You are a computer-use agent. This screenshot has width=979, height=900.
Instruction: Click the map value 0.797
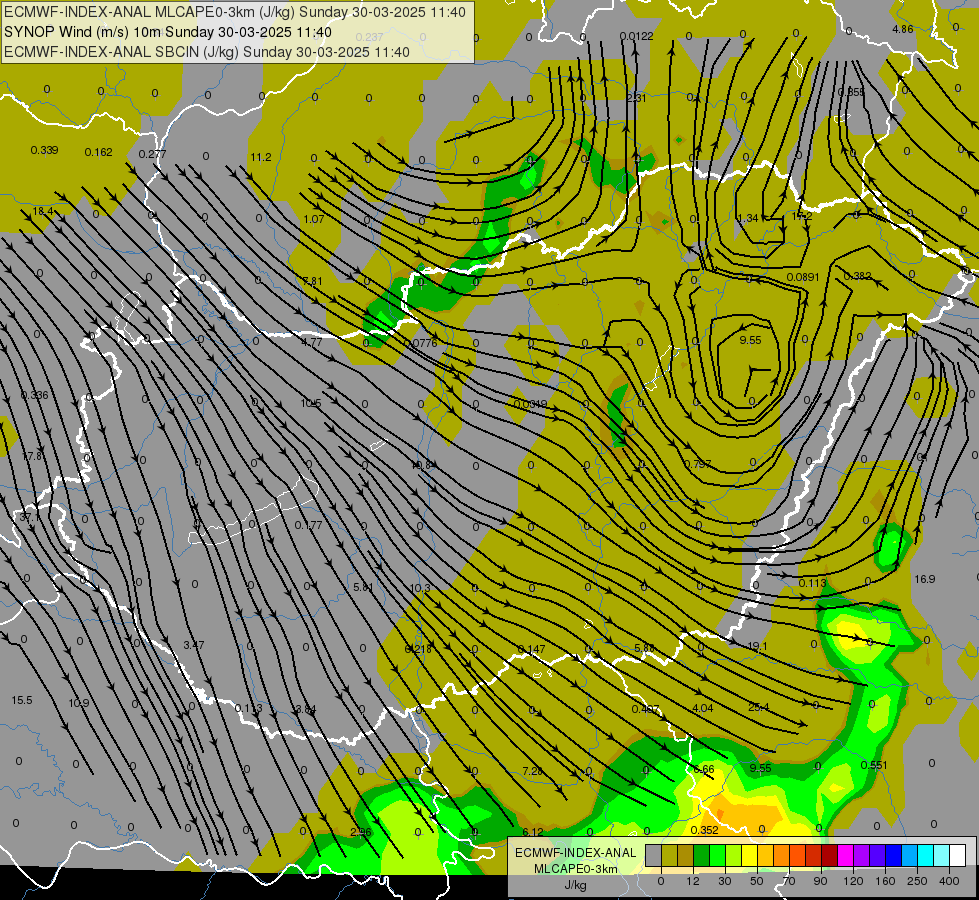click(697, 464)
